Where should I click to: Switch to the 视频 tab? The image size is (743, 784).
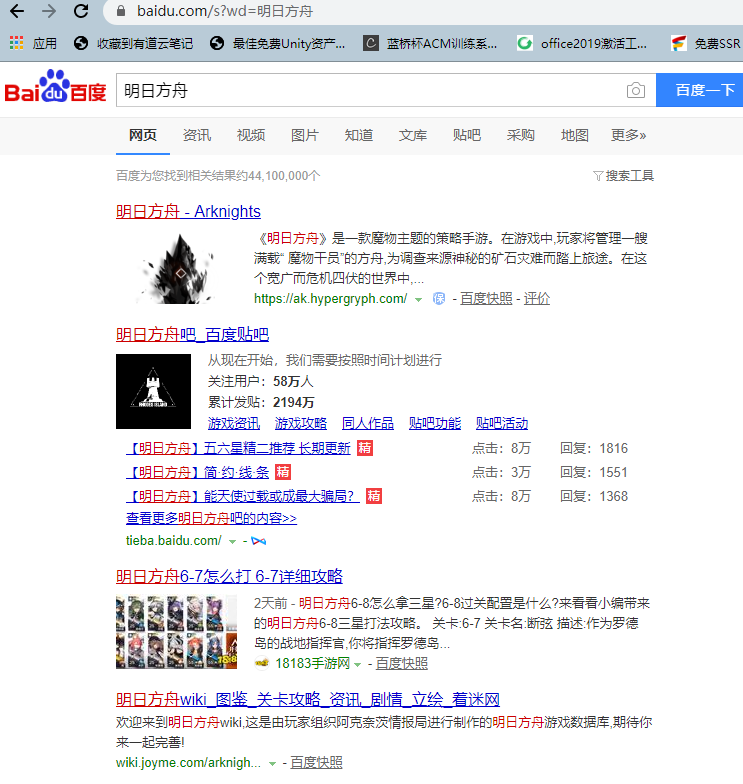(x=250, y=135)
